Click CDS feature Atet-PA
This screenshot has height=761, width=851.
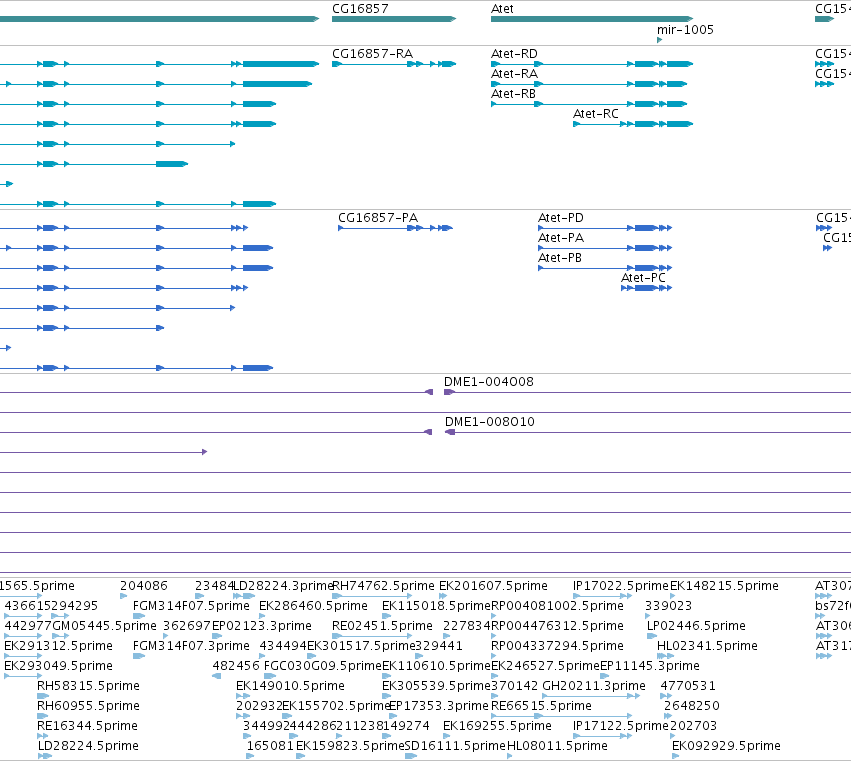click(605, 248)
